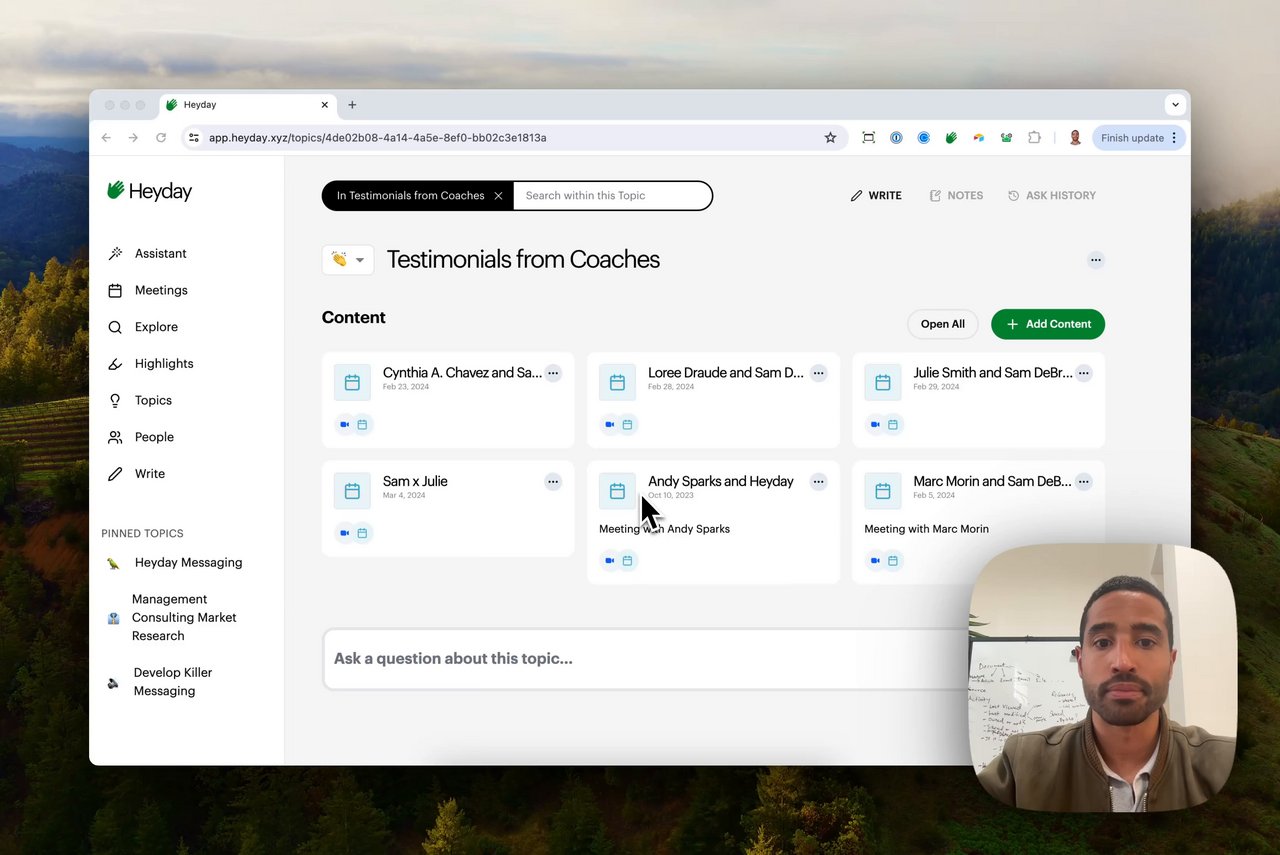Open the browser profile avatar
This screenshot has height=855, width=1280.
(x=1075, y=138)
